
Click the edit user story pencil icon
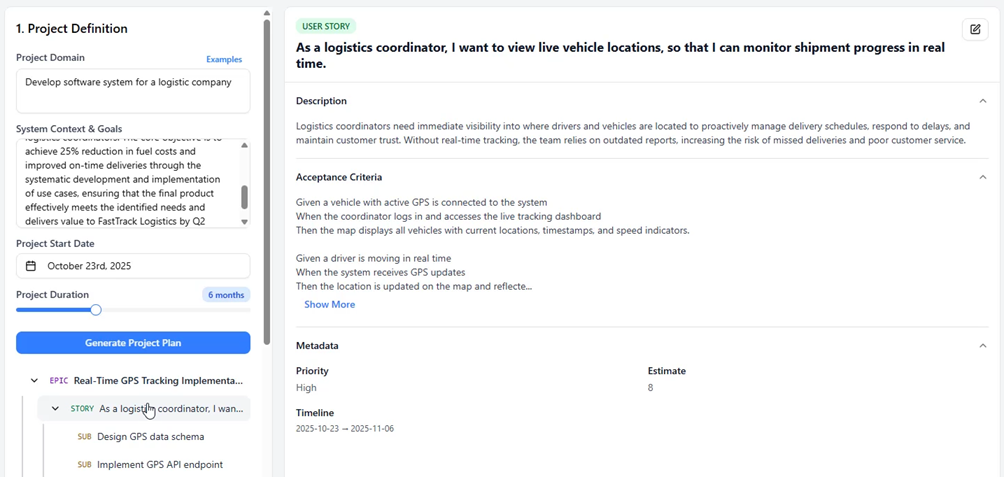(x=975, y=30)
